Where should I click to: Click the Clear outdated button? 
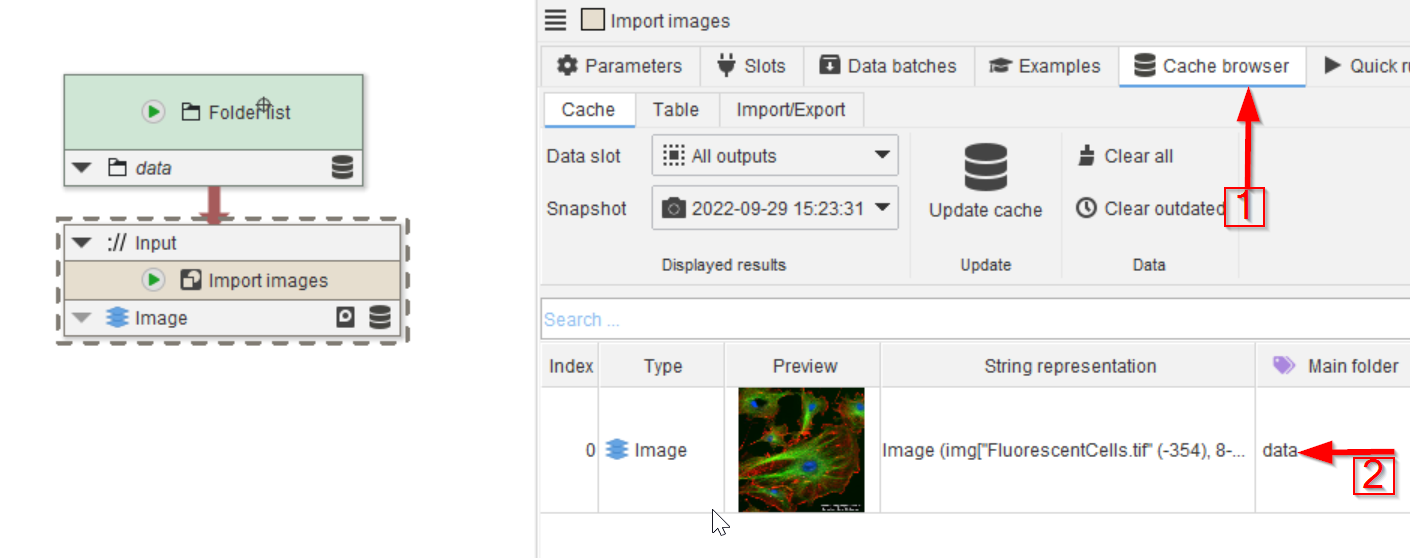(1150, 208)
